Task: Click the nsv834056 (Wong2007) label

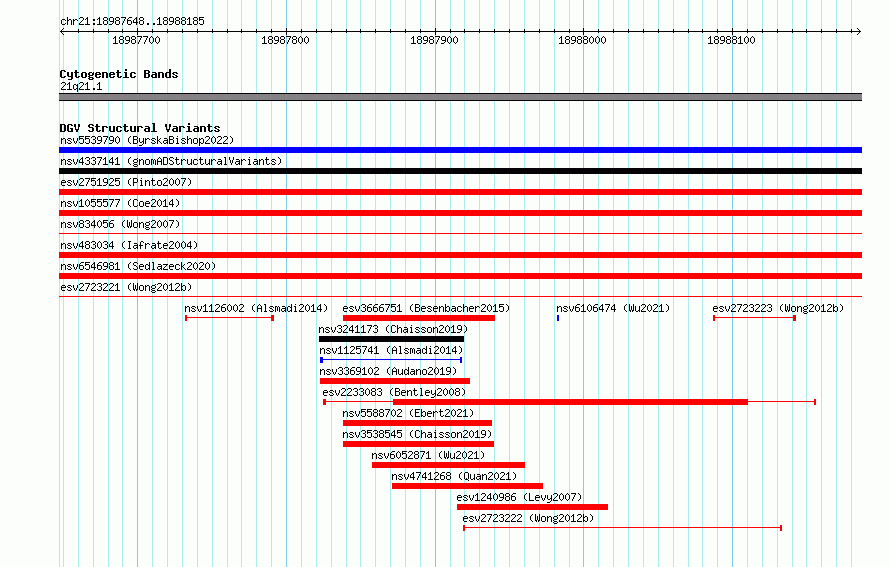Action: 120,224
